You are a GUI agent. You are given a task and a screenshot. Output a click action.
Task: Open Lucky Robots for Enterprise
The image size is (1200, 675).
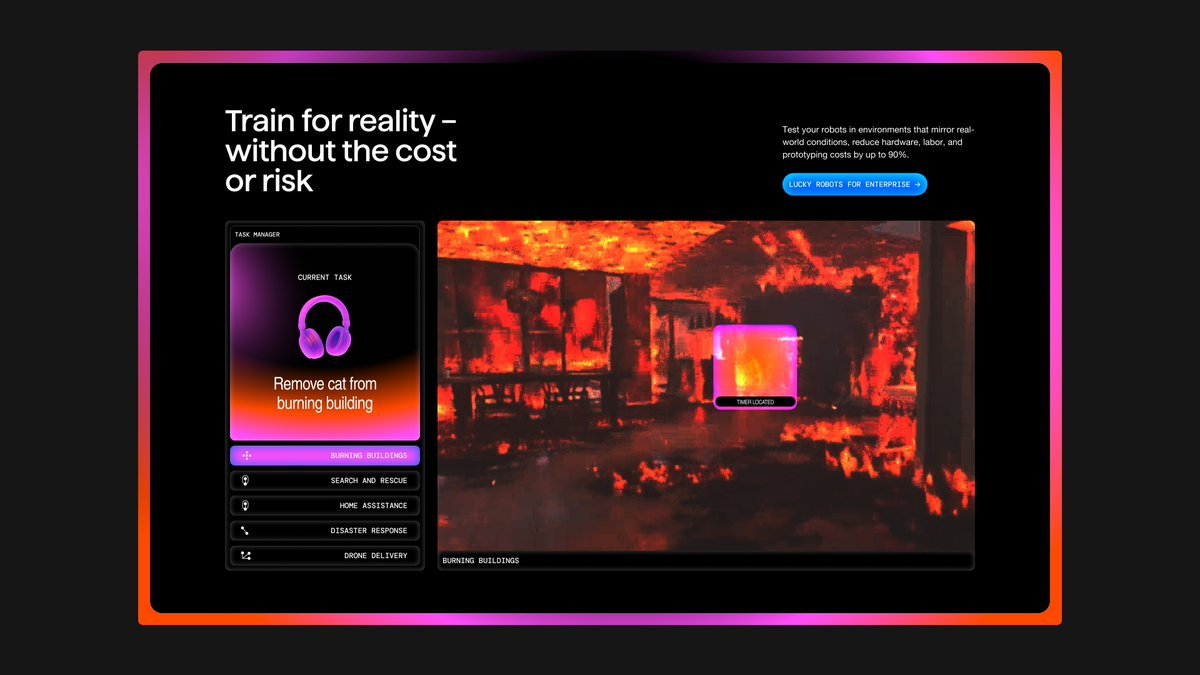(853, 184)
